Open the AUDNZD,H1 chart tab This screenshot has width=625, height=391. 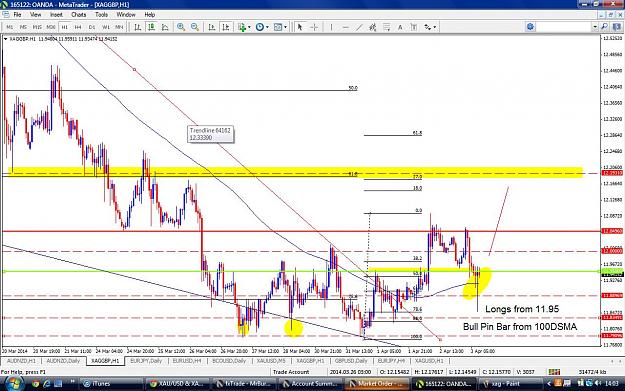[21, 361]
